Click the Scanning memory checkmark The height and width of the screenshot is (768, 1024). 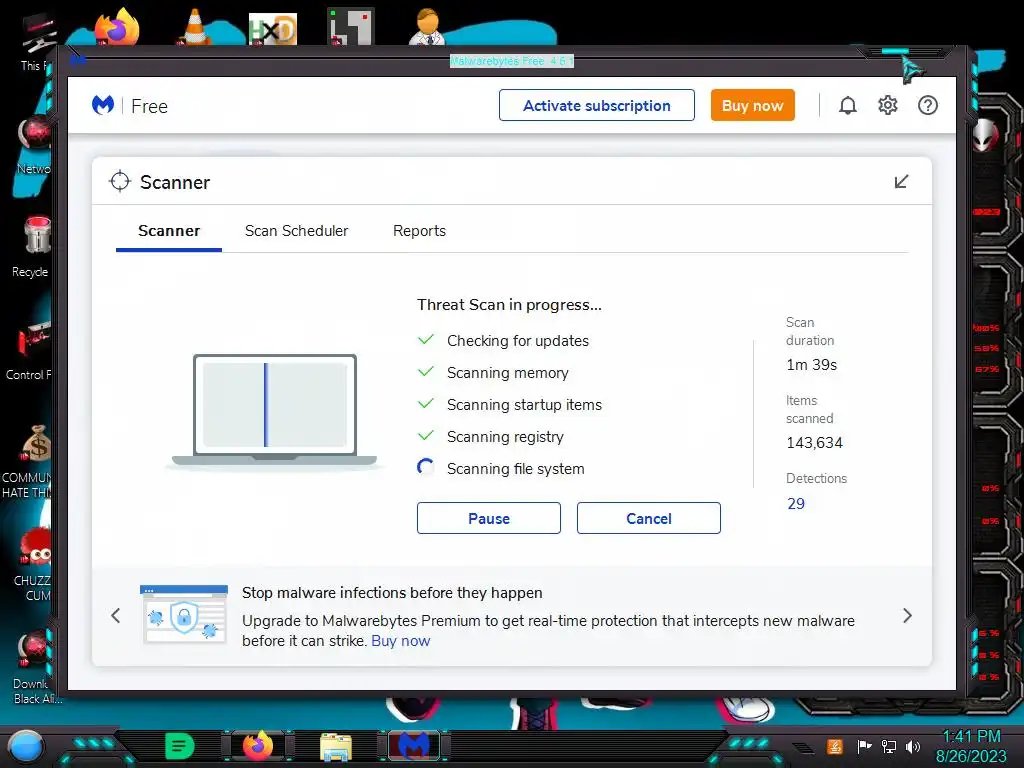(x=426, y=372)
